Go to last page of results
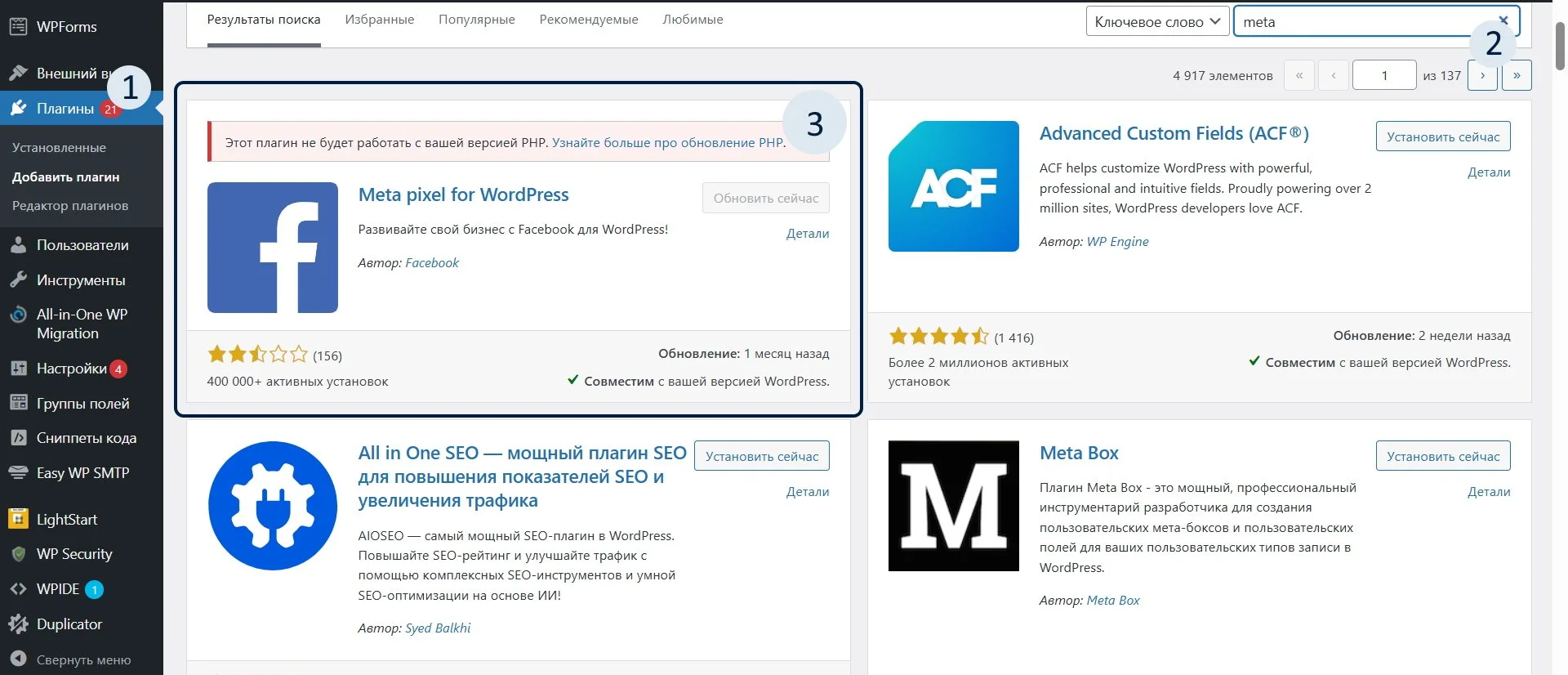1568x675 pixels. click(x=1517, y=75)
